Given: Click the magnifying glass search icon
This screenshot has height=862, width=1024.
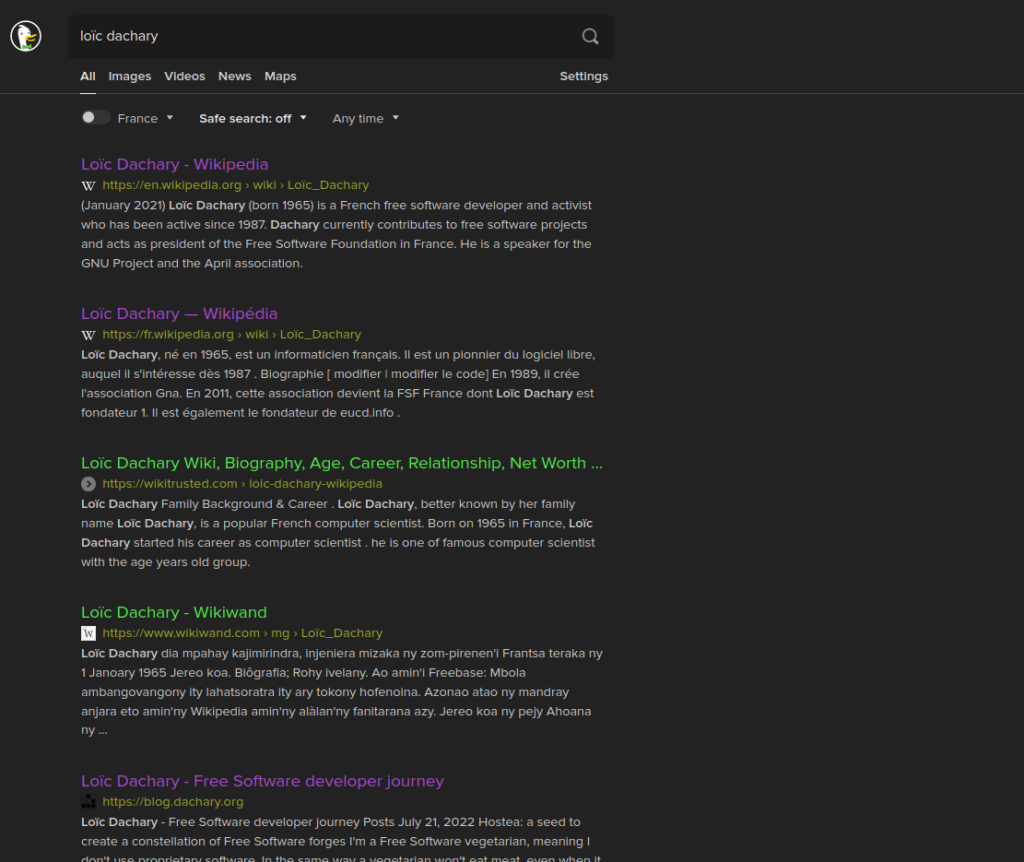Looking at the screenshot, I should pyautogui.click(x=590, y=37).
